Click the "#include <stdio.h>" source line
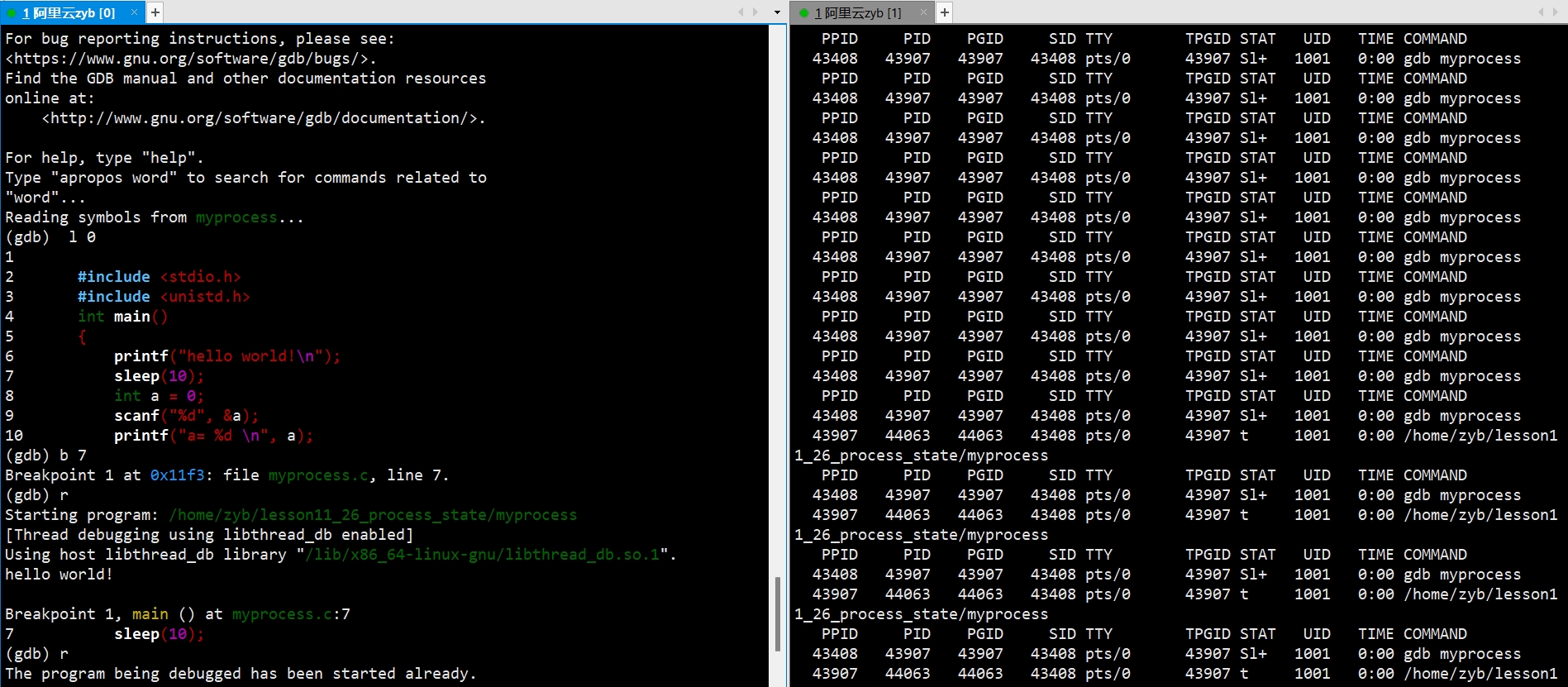The image size is (1568, 687). coord(160,277)
